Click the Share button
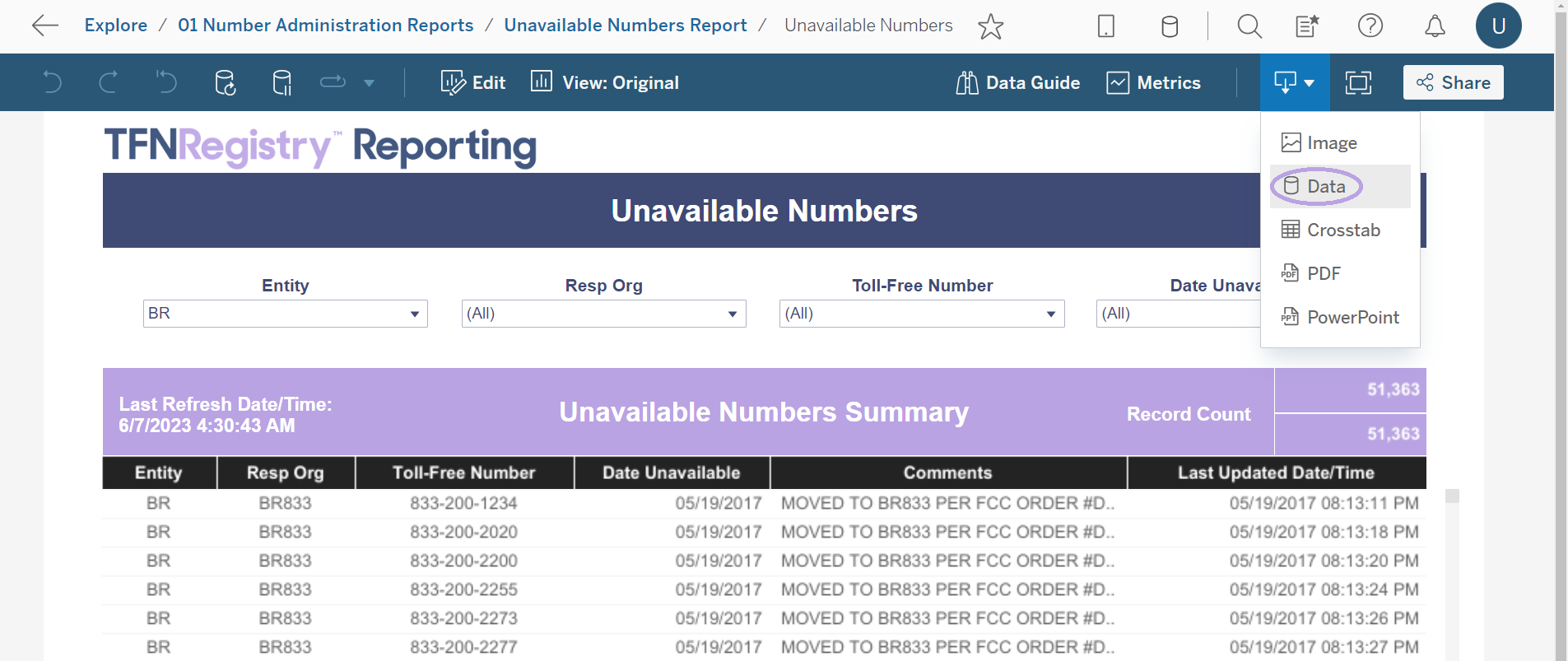1568x661 pixels. coord(1453,82)
